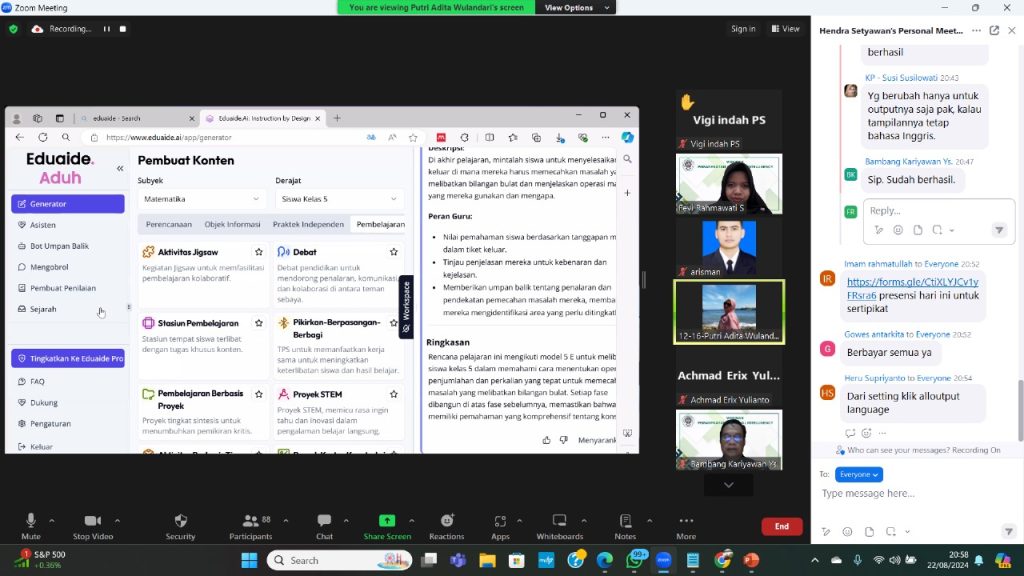Open the Notes tool
The height and width of the screenshot is (576, 1024).
pyautogui.click(x=625, y=521)
